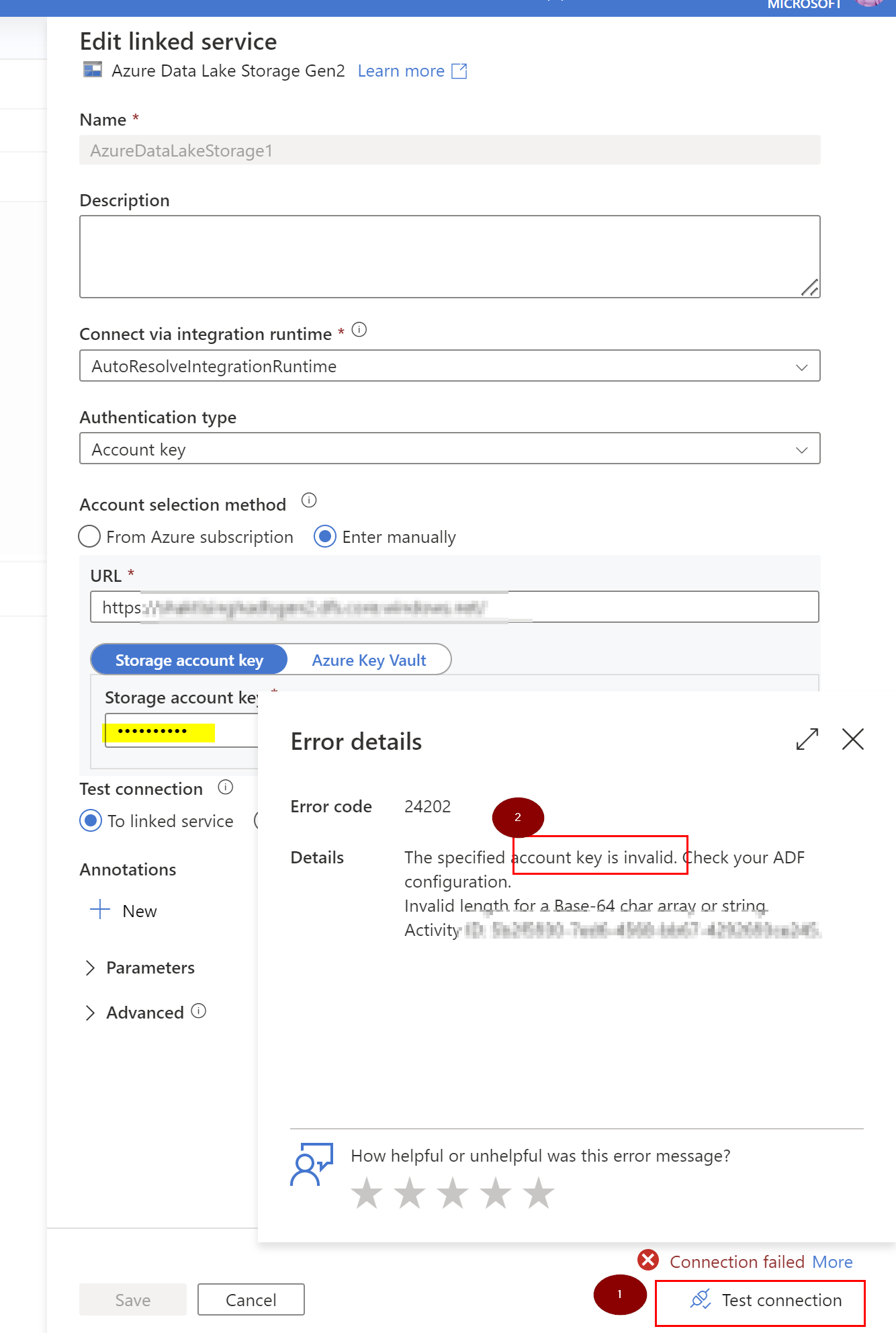Switch to Azure Key Vault tab
The image size is (896, 1333).
[x=369, y=660]
